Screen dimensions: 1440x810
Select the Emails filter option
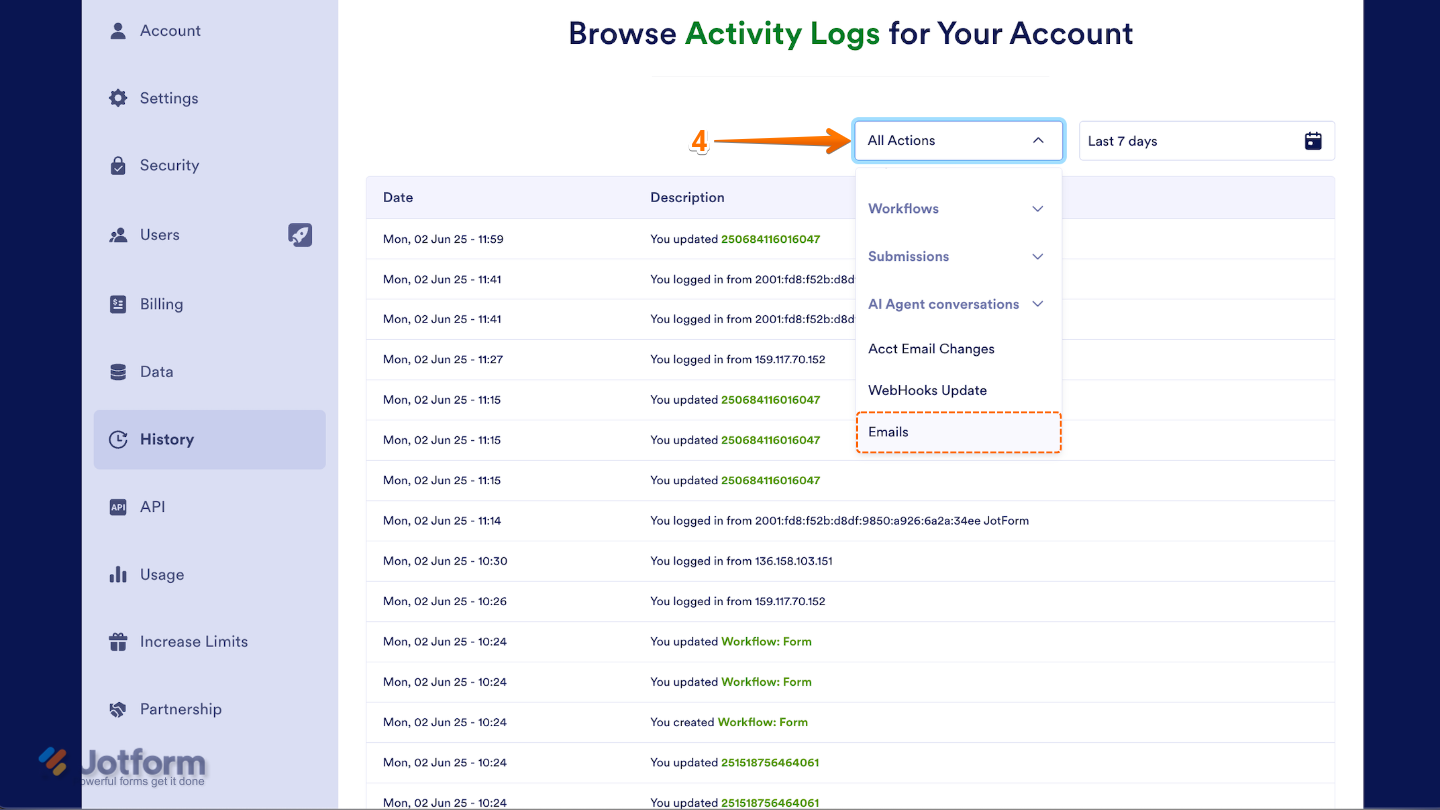888,432
